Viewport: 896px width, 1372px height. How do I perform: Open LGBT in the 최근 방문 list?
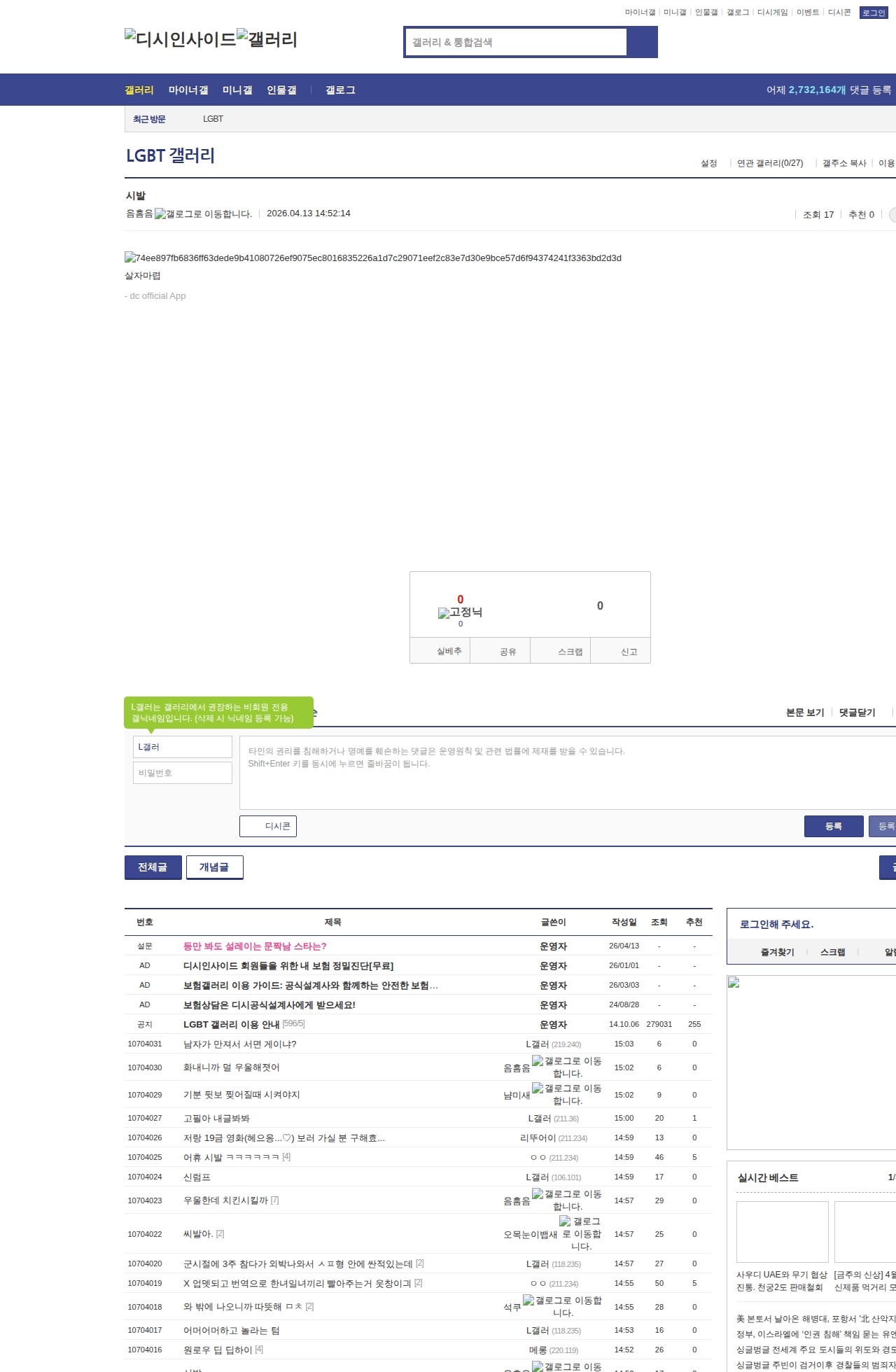213,119
